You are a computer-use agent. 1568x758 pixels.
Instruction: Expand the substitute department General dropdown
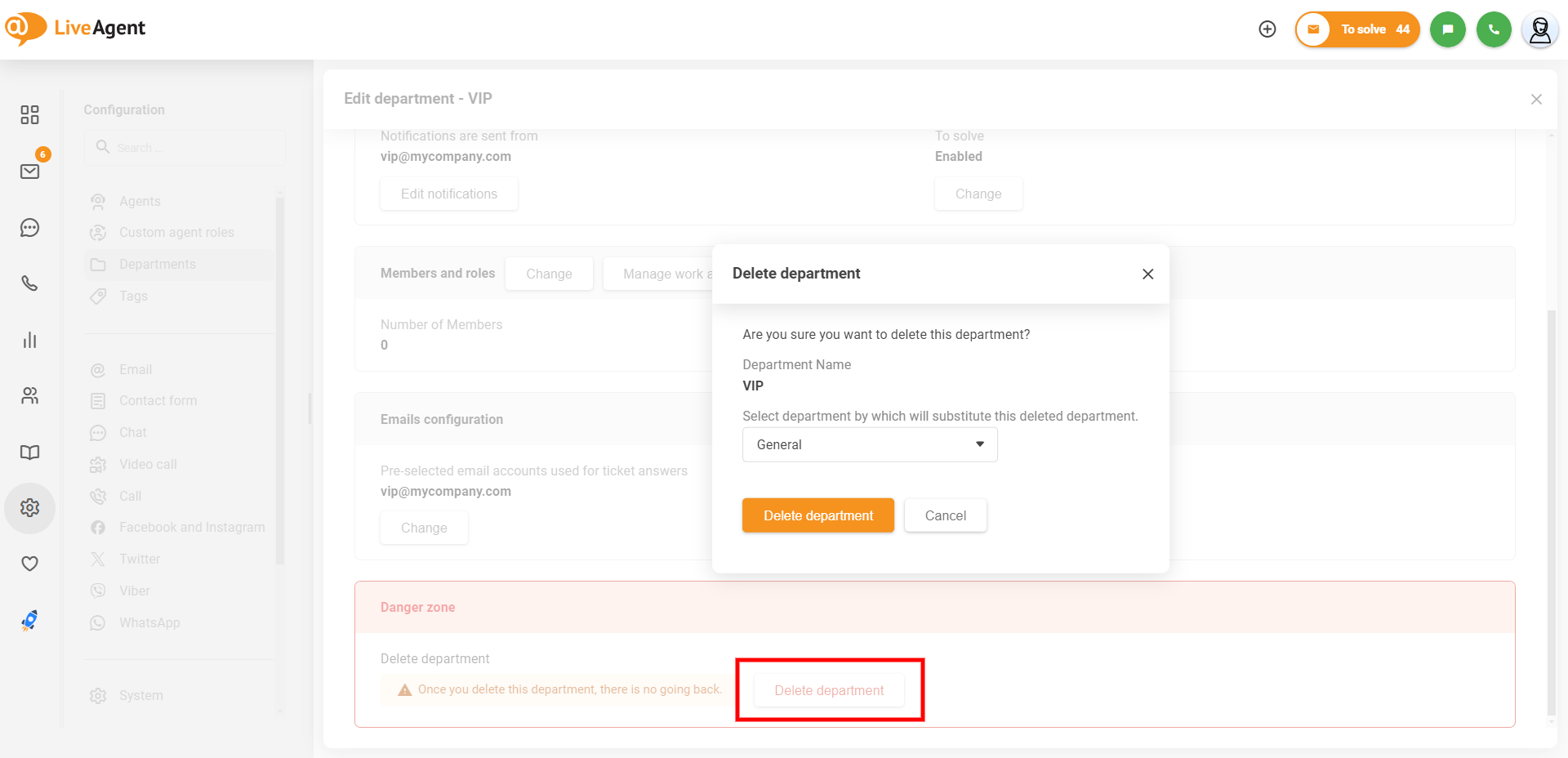tap(870, 444)
